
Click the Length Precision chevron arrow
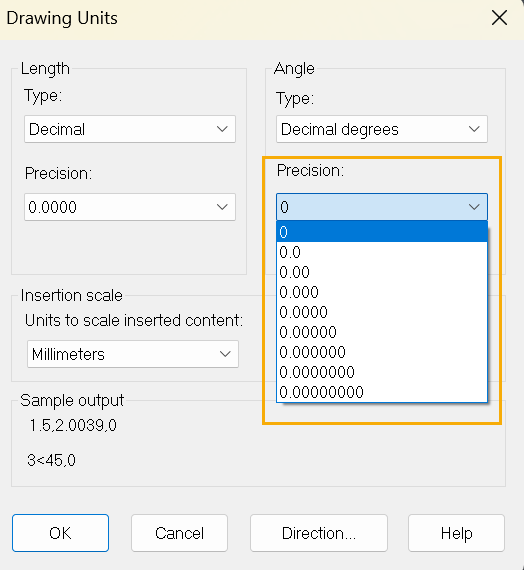point(222,207)
